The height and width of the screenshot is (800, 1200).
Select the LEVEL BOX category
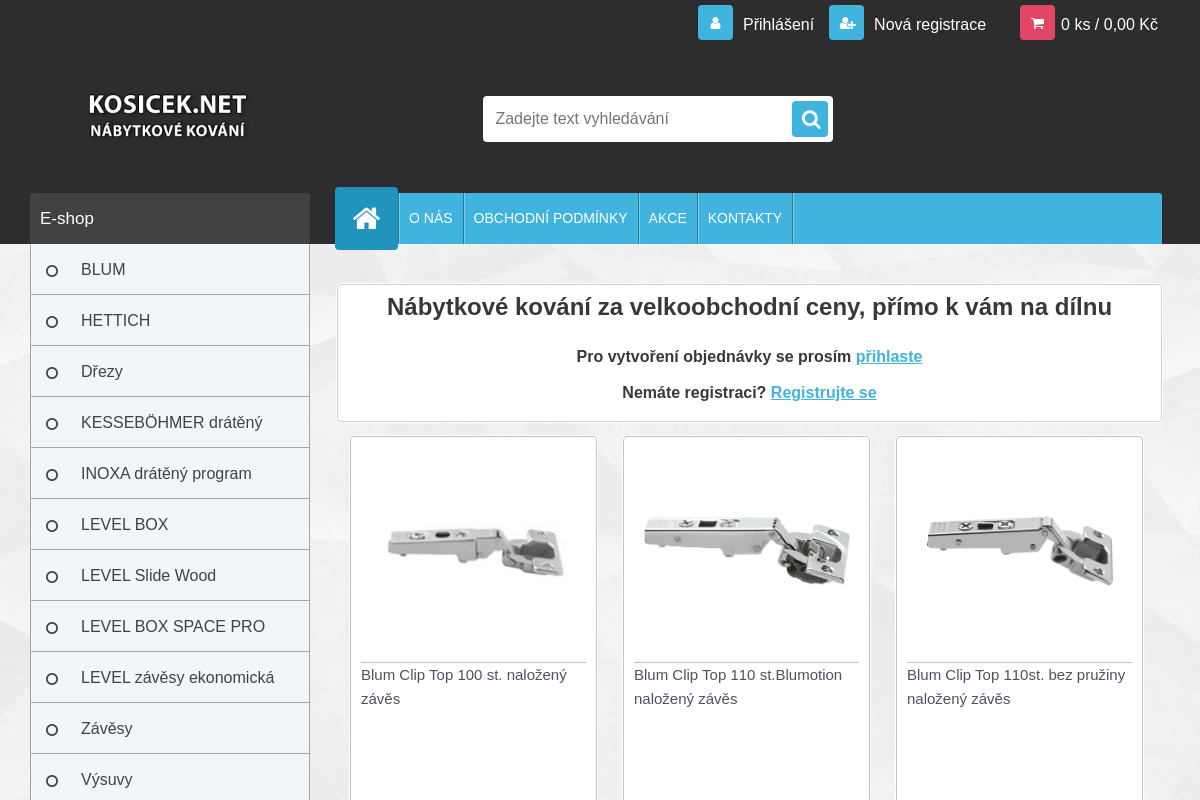pos(170,525)
